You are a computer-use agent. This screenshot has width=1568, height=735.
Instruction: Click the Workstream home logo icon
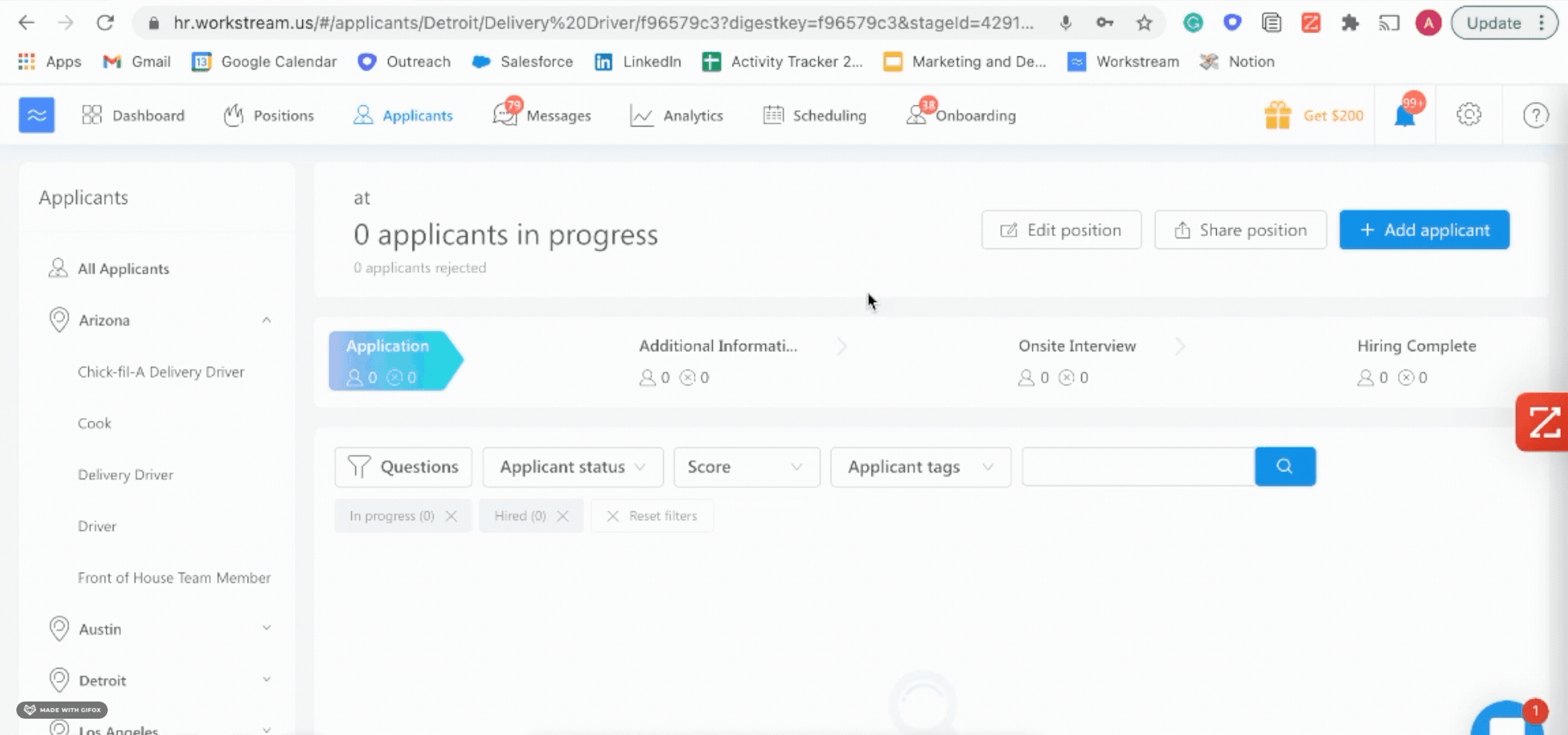point(37,115)
